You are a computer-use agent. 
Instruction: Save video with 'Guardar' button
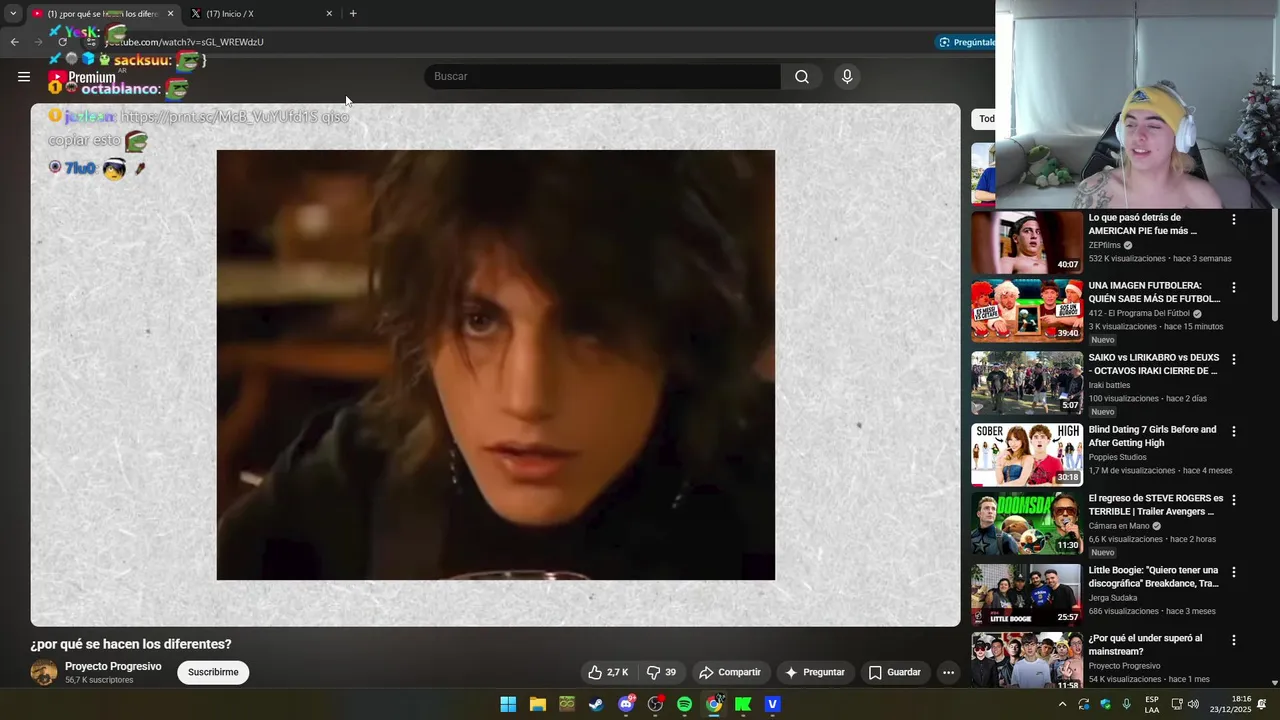[895, 672]
